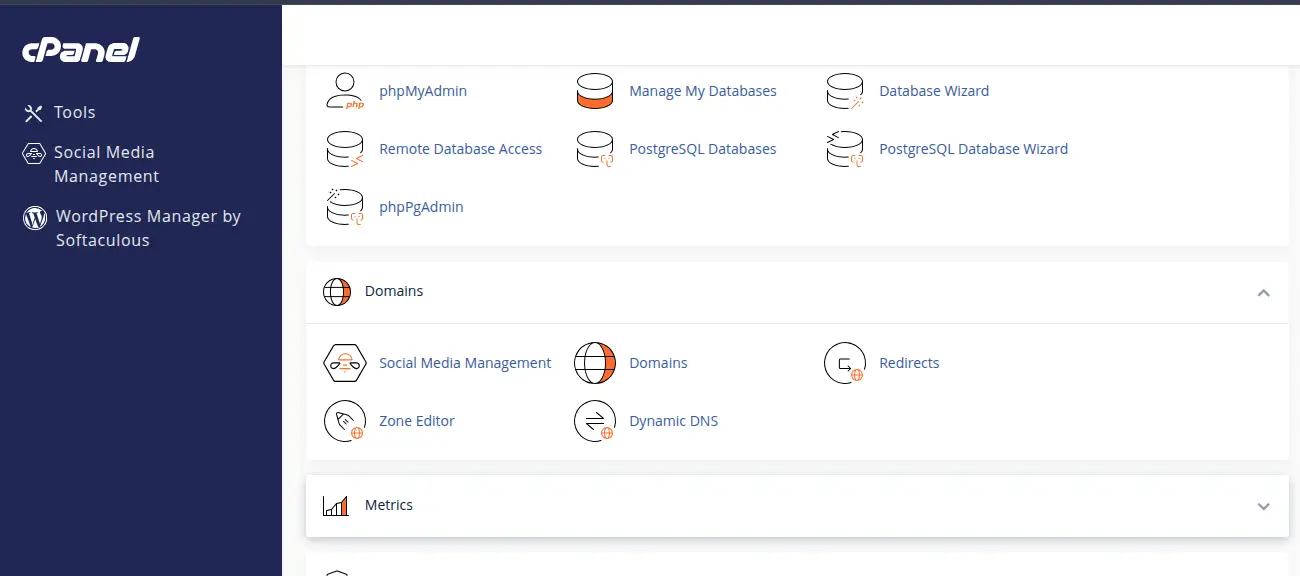Click the Social Media Management sidebar icon
Screen dimensions: 1300x576
34,153
